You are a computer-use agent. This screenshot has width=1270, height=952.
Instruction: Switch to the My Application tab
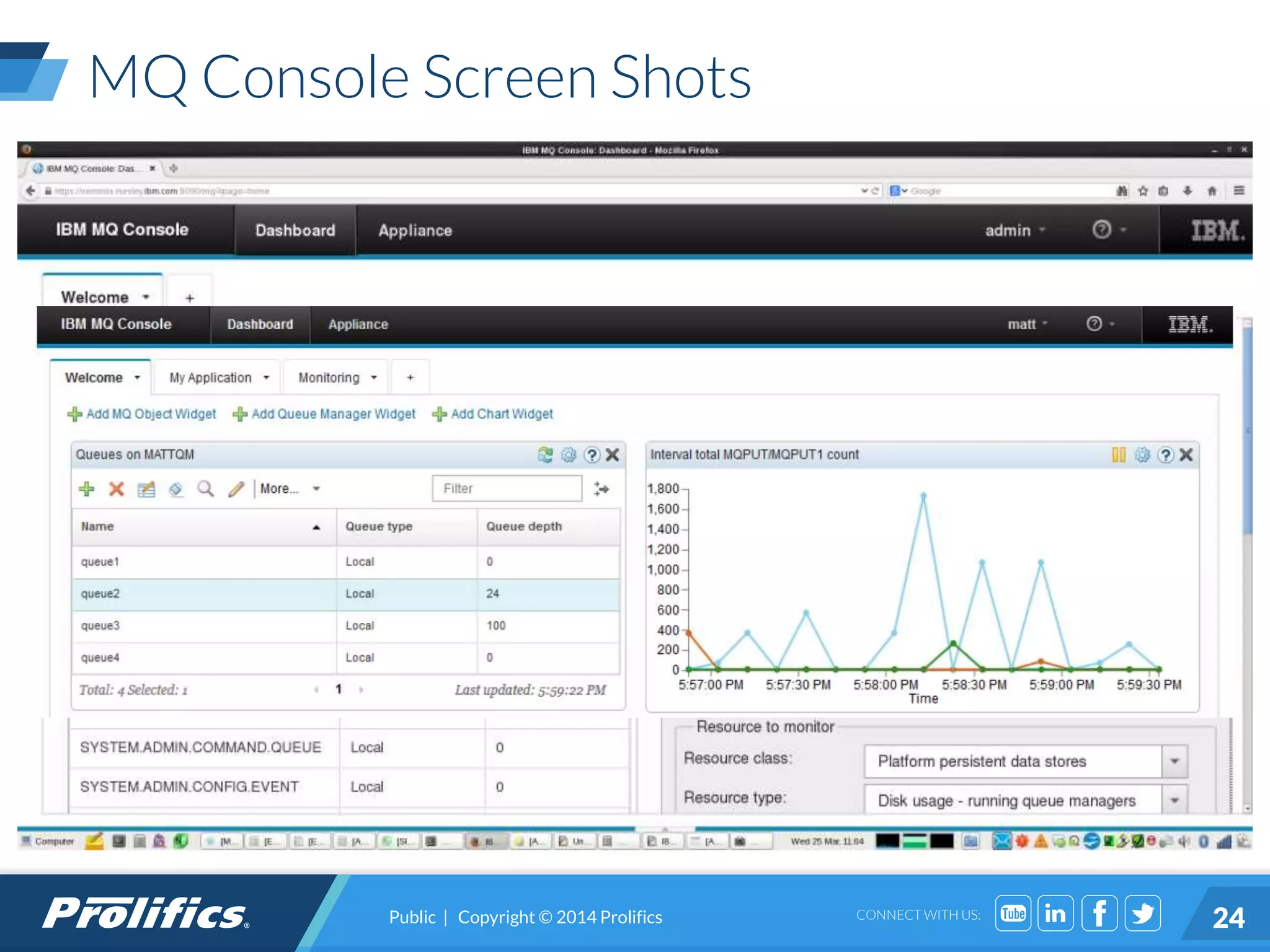[x=210, y=377]
